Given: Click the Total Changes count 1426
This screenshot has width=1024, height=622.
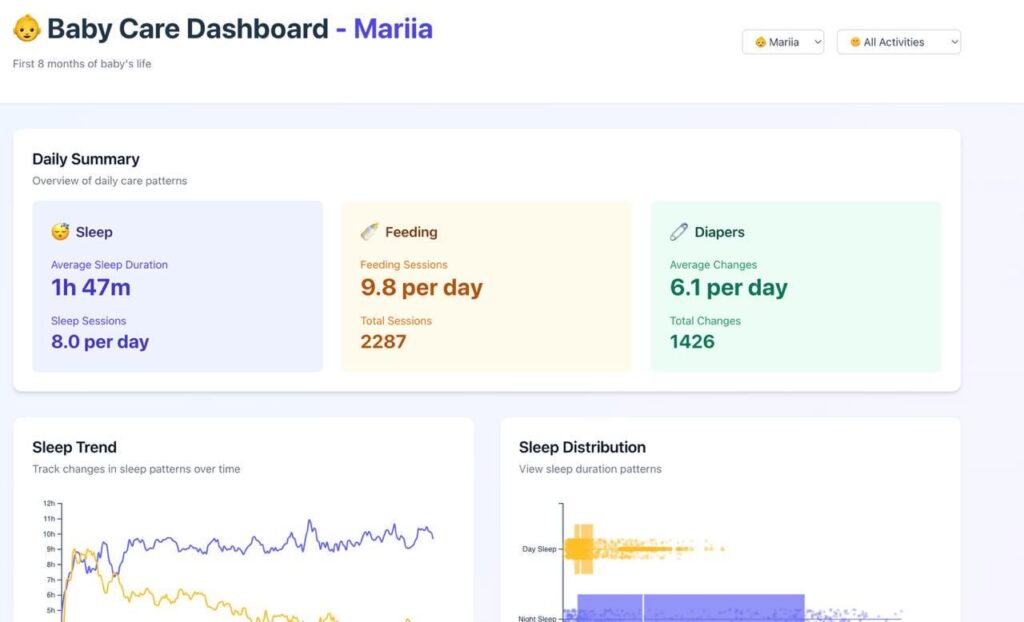Looking at the screenshot, I should coord(692,342).
